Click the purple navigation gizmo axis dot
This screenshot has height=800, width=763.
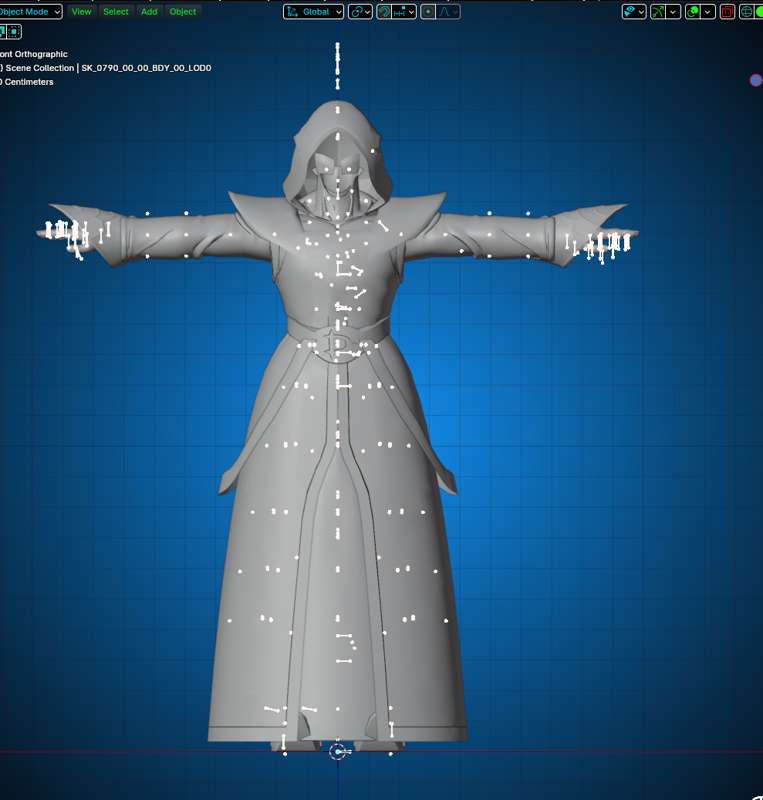756,80
